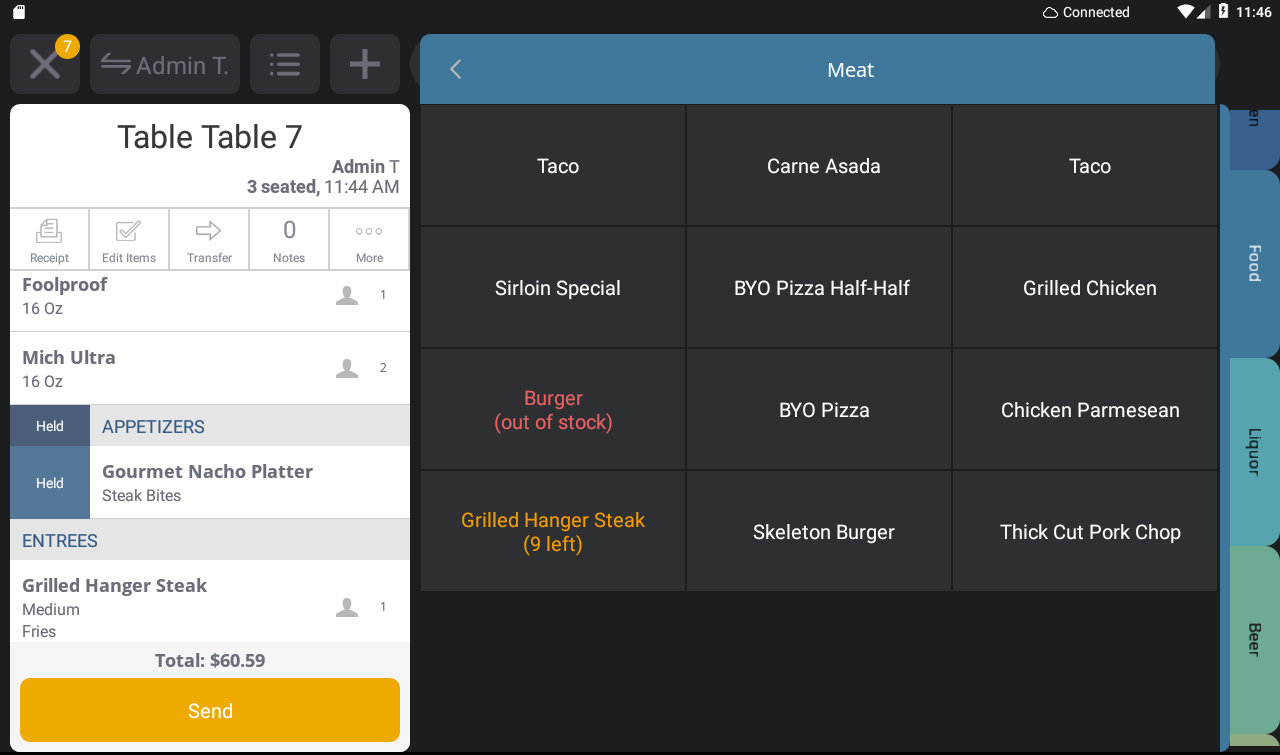Go back with the Meat header chevron
This screenshot has width=1280, height=755.
click(x=456, y=69)
